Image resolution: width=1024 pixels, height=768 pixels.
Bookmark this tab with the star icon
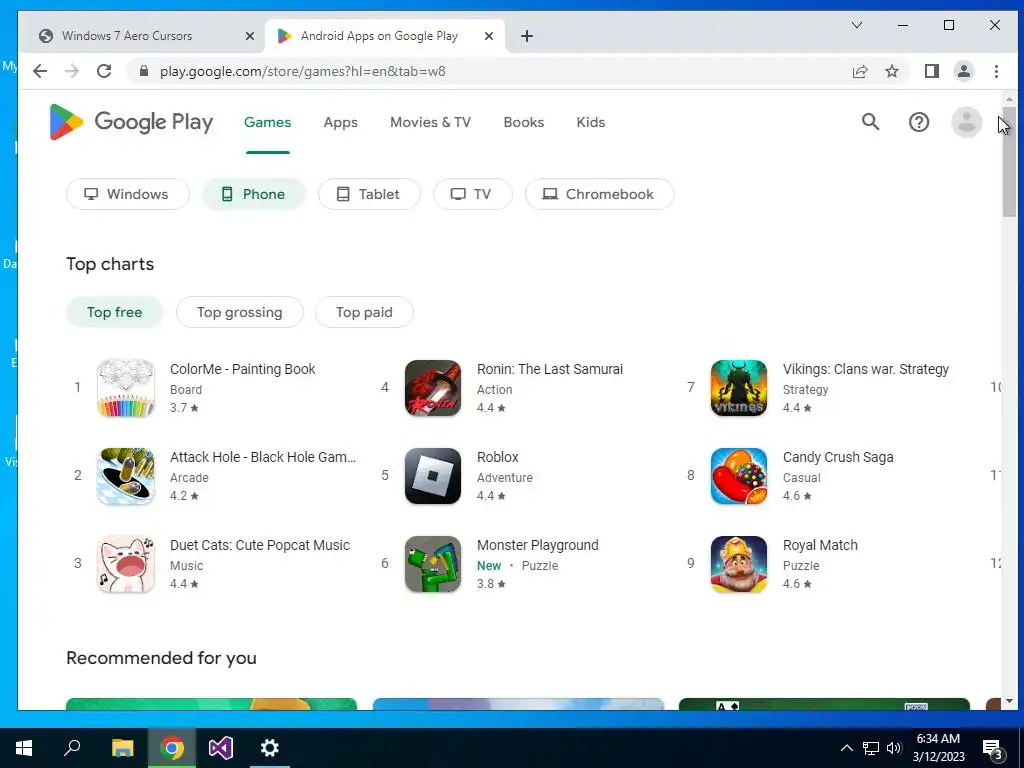tap(892, 71)
